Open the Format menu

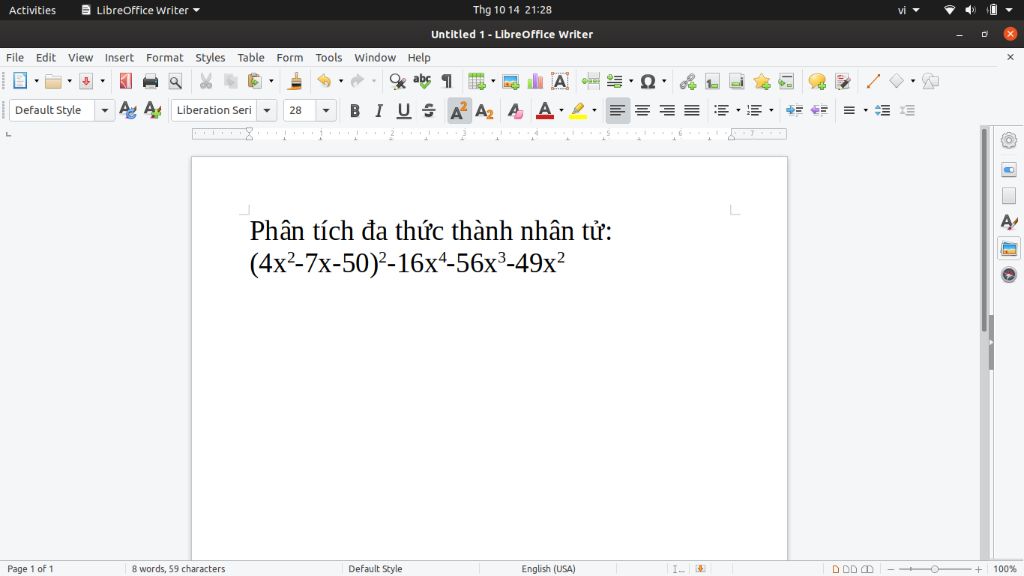point(165,57)
